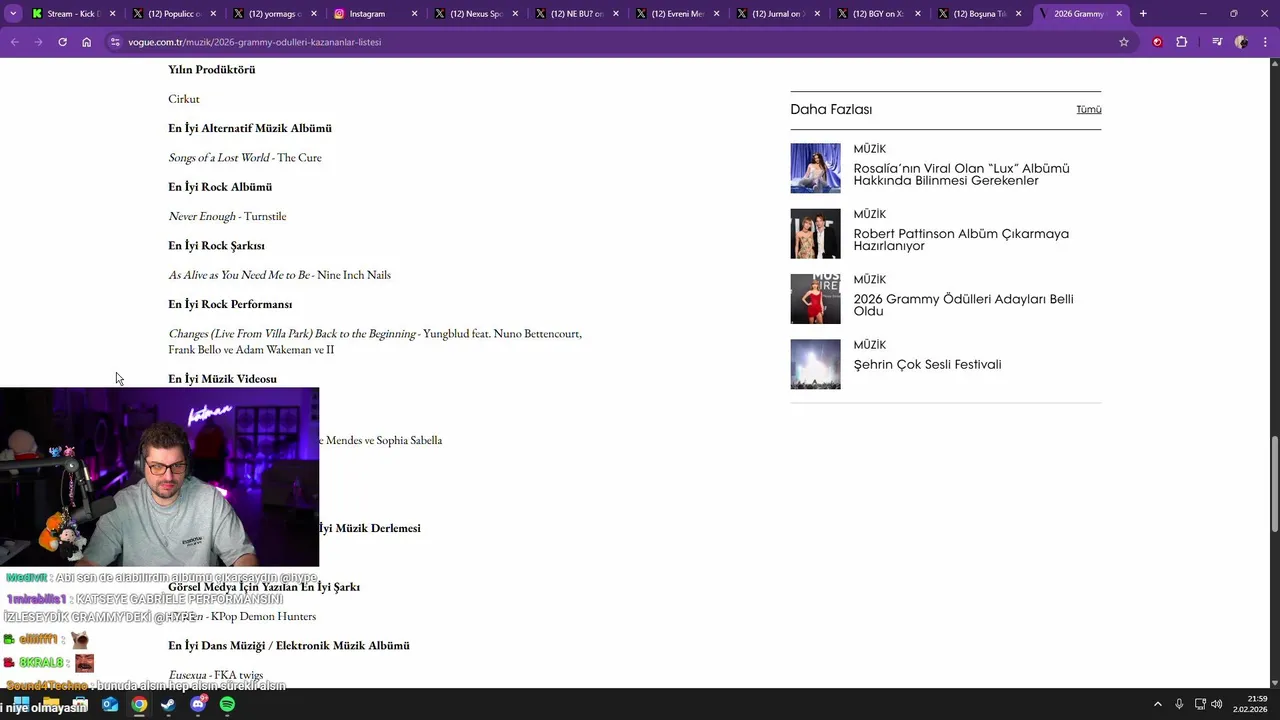
Task: Click the Şehrin Çok Sesli Festivali thumbnail
Action: coord(815,364)
